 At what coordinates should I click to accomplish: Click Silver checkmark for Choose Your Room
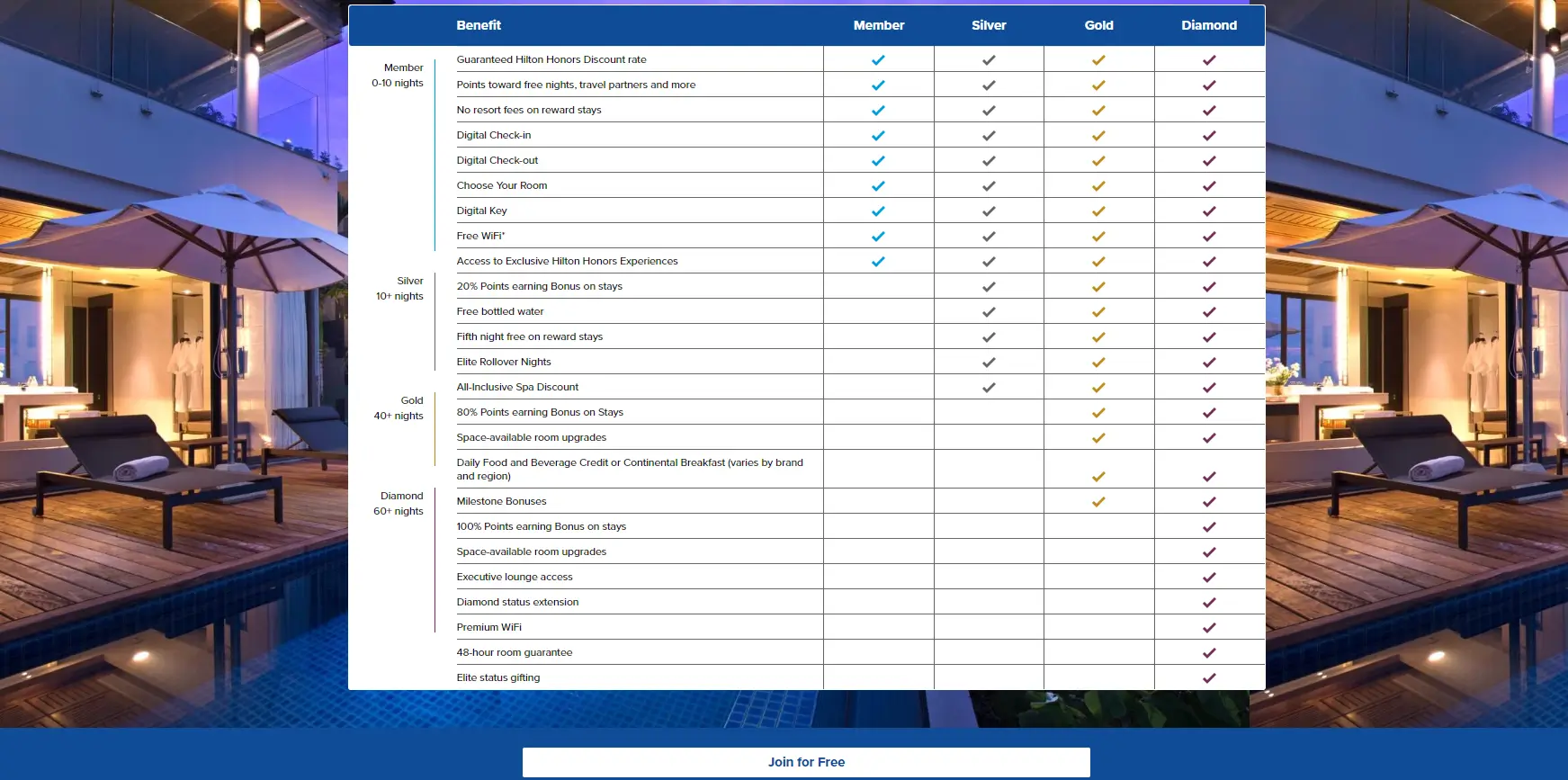click(x=989, y=186)
